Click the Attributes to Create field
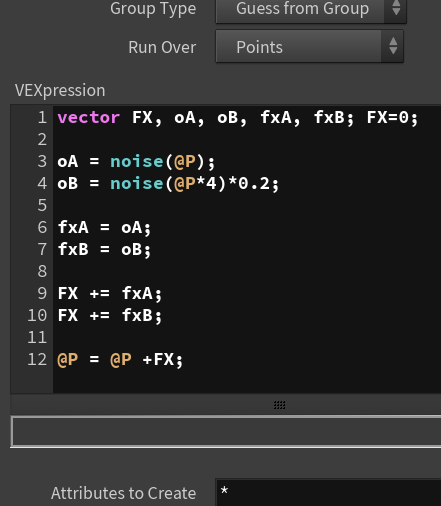Image resolution: width=441 pixels, height=506 pixels. pos(329,493)
